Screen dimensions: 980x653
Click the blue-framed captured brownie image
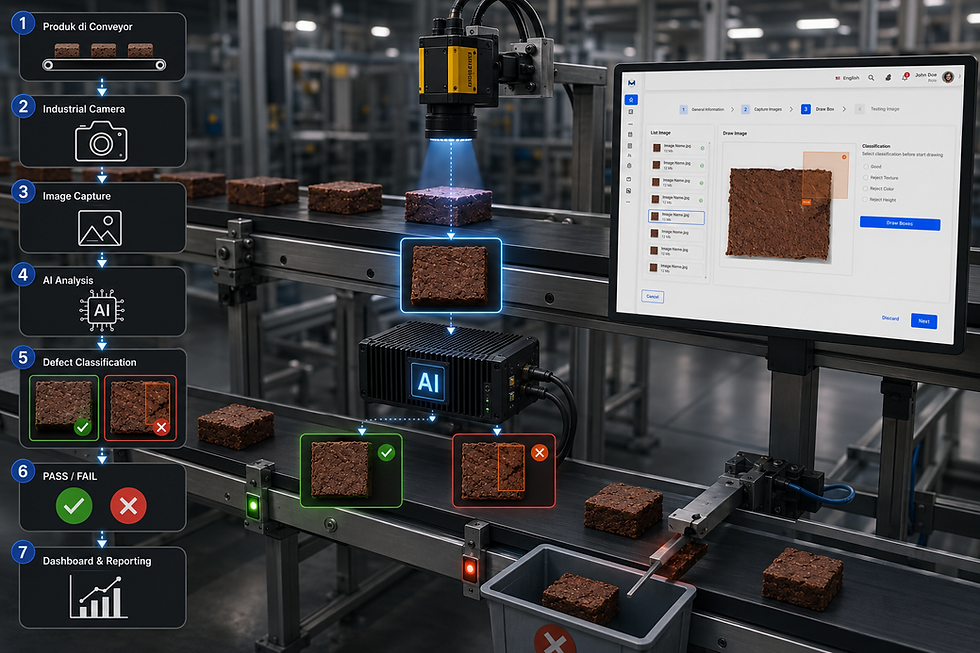click(451, 275)
